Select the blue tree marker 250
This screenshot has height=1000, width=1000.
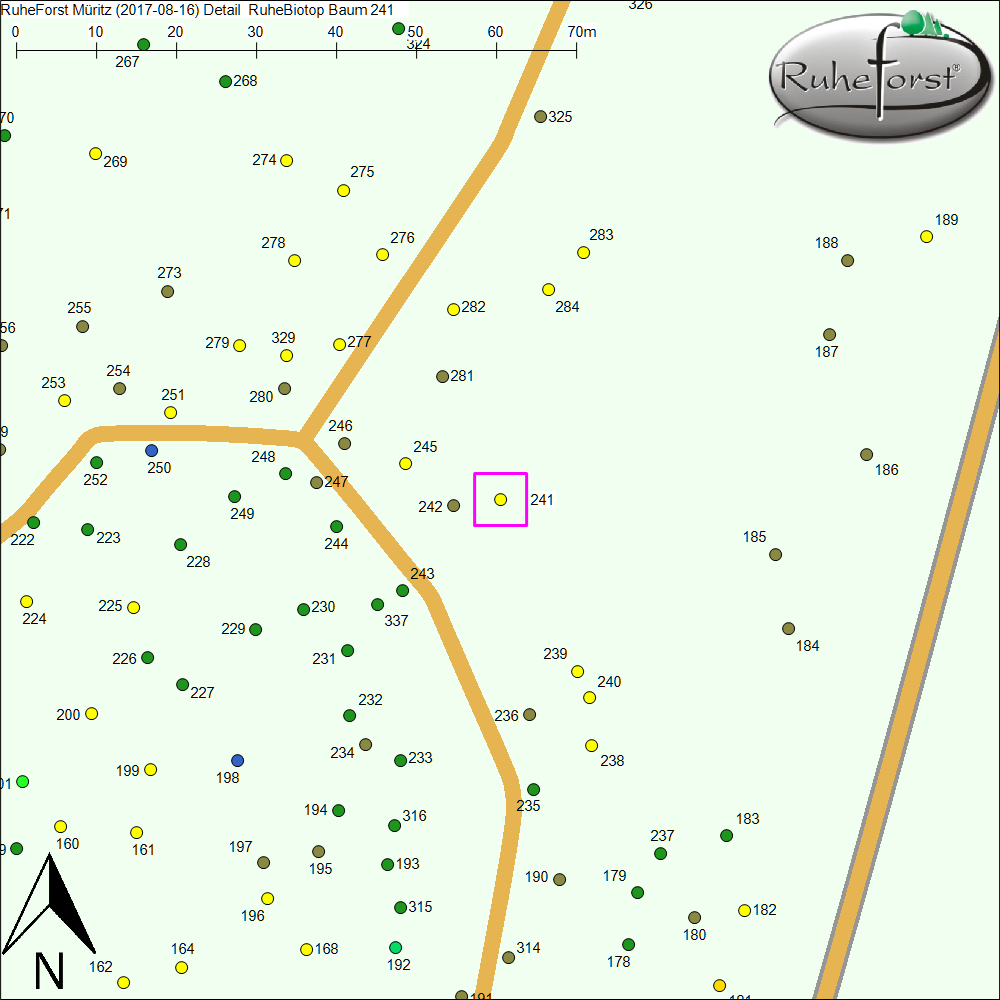pyautogui.click(x=151, y=450)
